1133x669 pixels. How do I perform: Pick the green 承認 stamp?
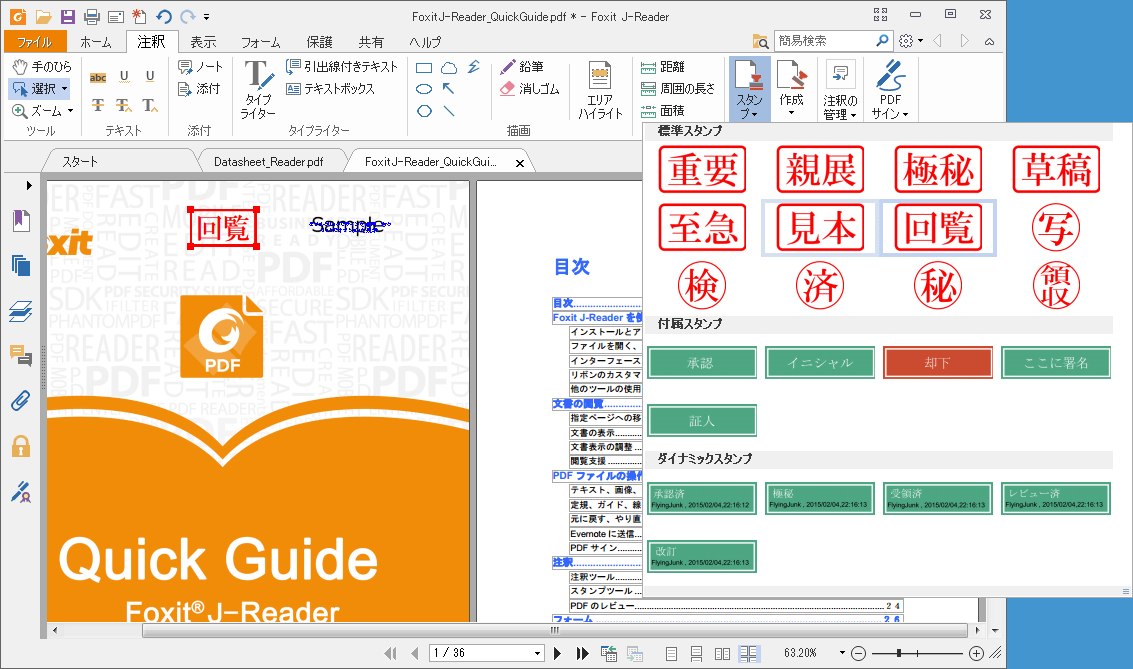pos(702,363)
